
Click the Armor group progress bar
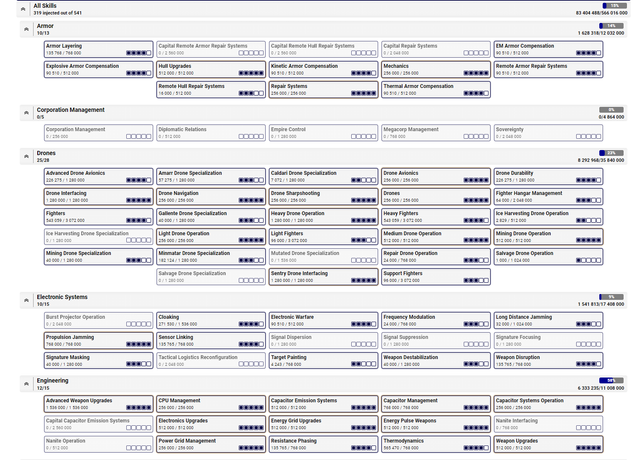click(x=611, y=26)
